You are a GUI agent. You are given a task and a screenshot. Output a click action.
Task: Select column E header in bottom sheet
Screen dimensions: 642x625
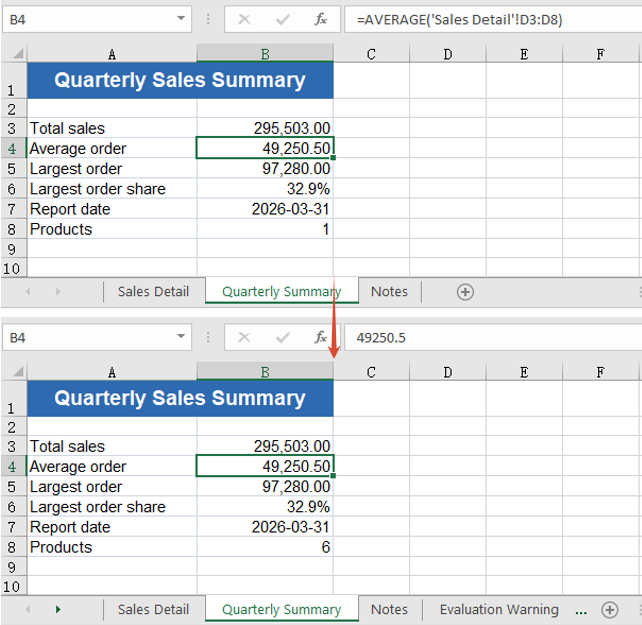[524, 372]
